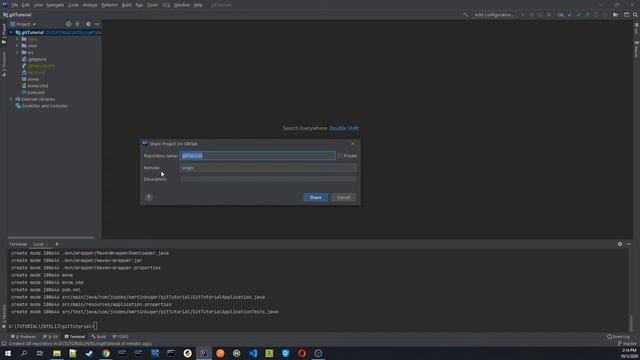640x360 pixels.
Task: Open the Project view dropdown
Action: tap(23, 24)
